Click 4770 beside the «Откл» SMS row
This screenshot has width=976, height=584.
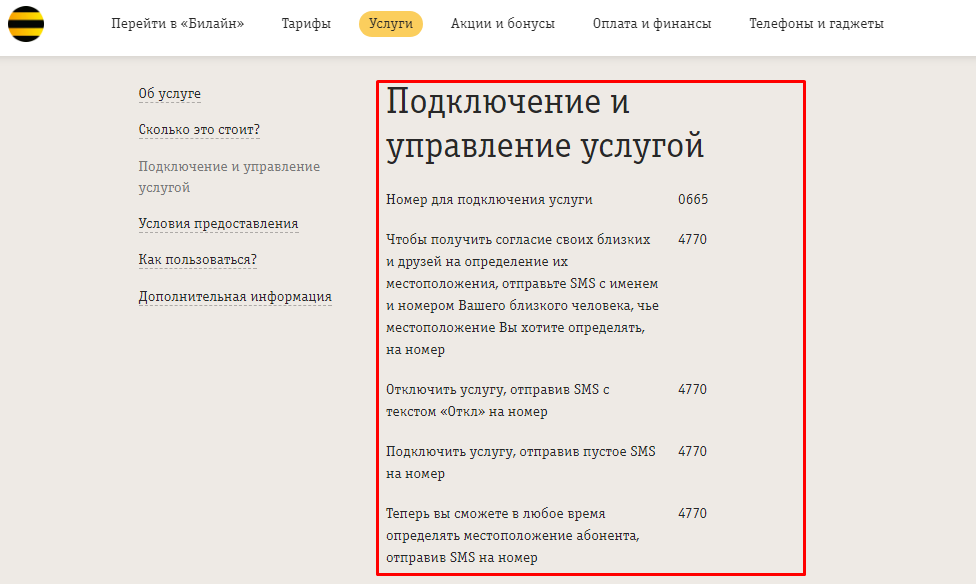tap(692, 390)
